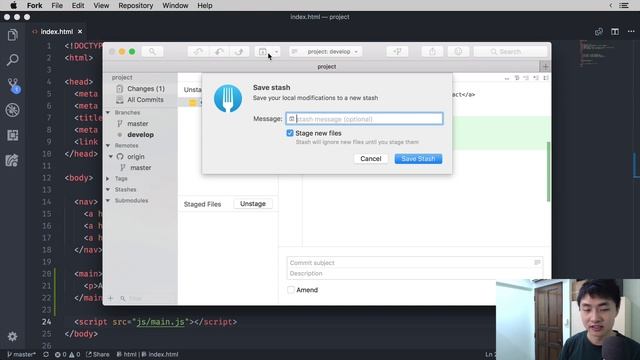640x360 pixels.
Task: Close the index.html tab
Action: point(80,31)
